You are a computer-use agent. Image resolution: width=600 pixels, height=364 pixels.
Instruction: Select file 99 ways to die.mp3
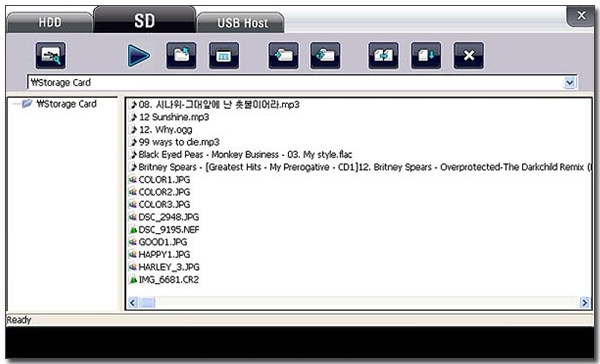point(179,142)
